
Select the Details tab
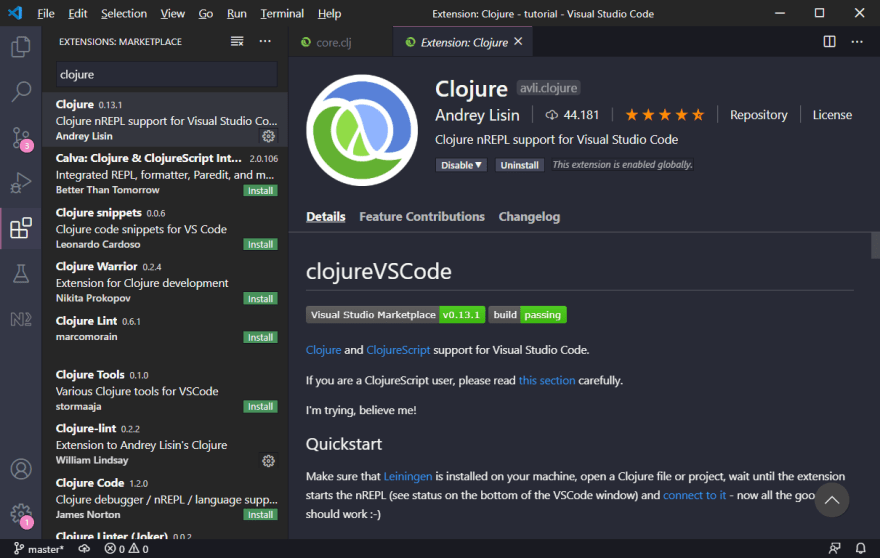pyautogui.click(x=326, y=217)
